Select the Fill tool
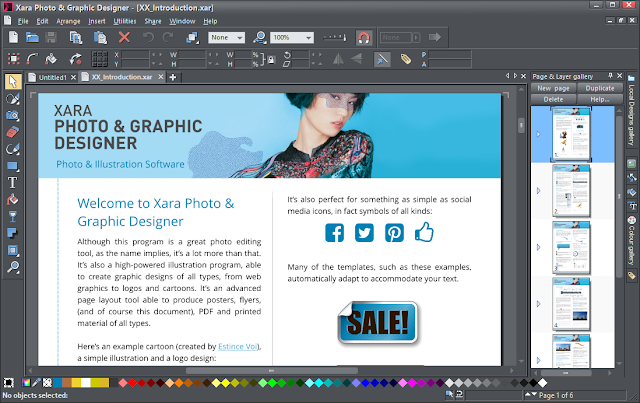Viewport: 640px width, 403px height. click(x=13, y=199)
